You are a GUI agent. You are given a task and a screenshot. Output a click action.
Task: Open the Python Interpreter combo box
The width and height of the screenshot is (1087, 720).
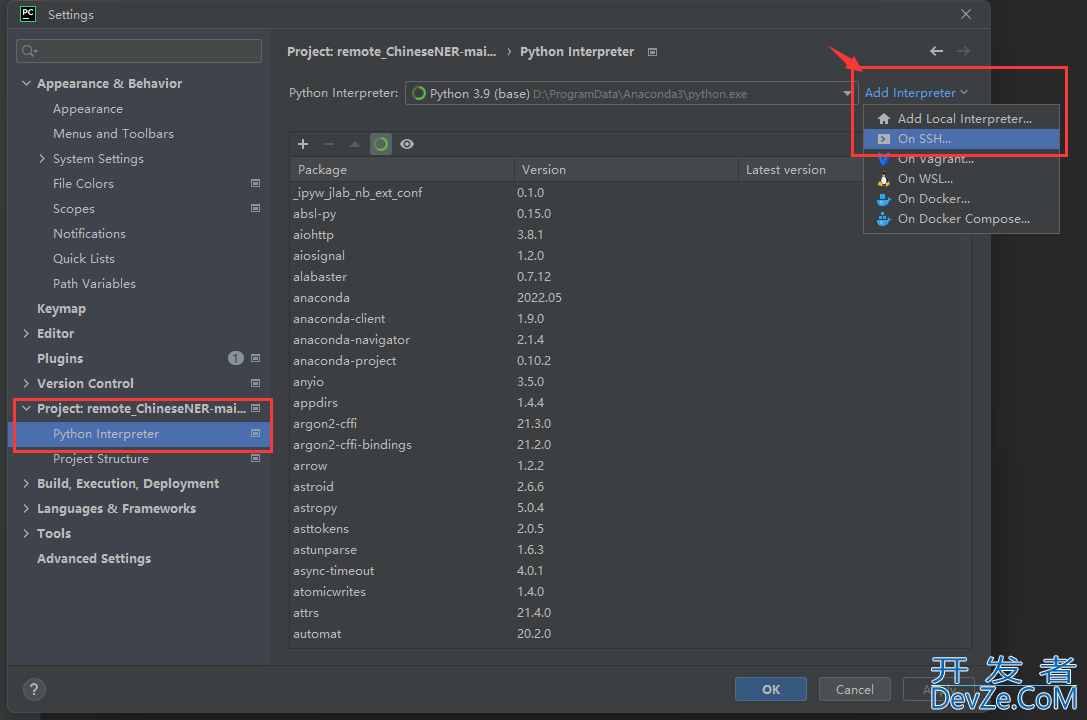632,94
